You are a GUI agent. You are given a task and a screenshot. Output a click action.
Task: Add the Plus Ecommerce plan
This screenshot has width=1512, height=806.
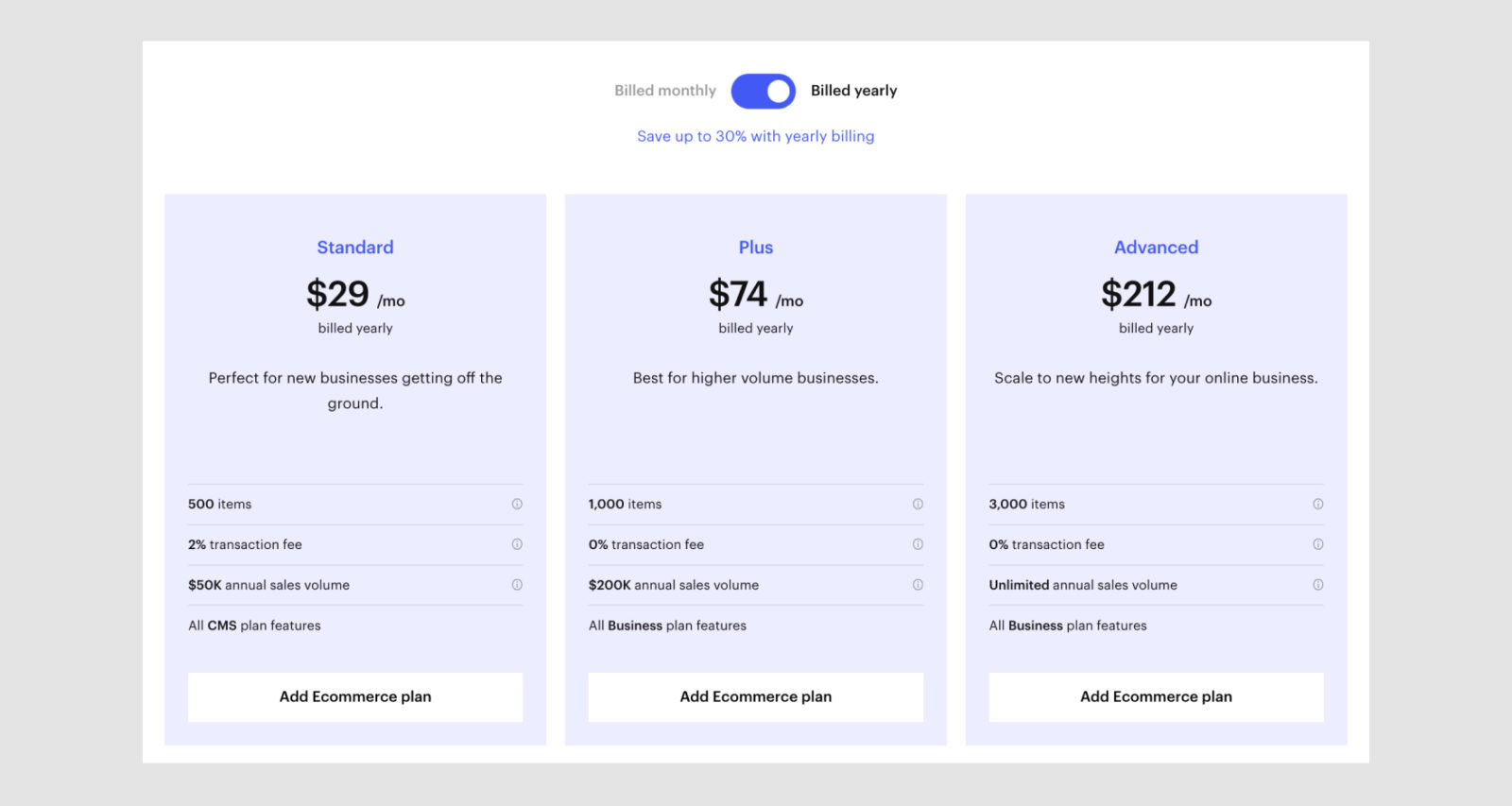point(755,696)
